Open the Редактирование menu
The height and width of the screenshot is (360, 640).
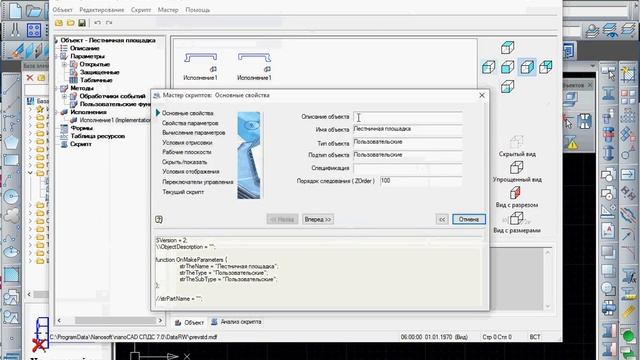click(x=102, y=9)
